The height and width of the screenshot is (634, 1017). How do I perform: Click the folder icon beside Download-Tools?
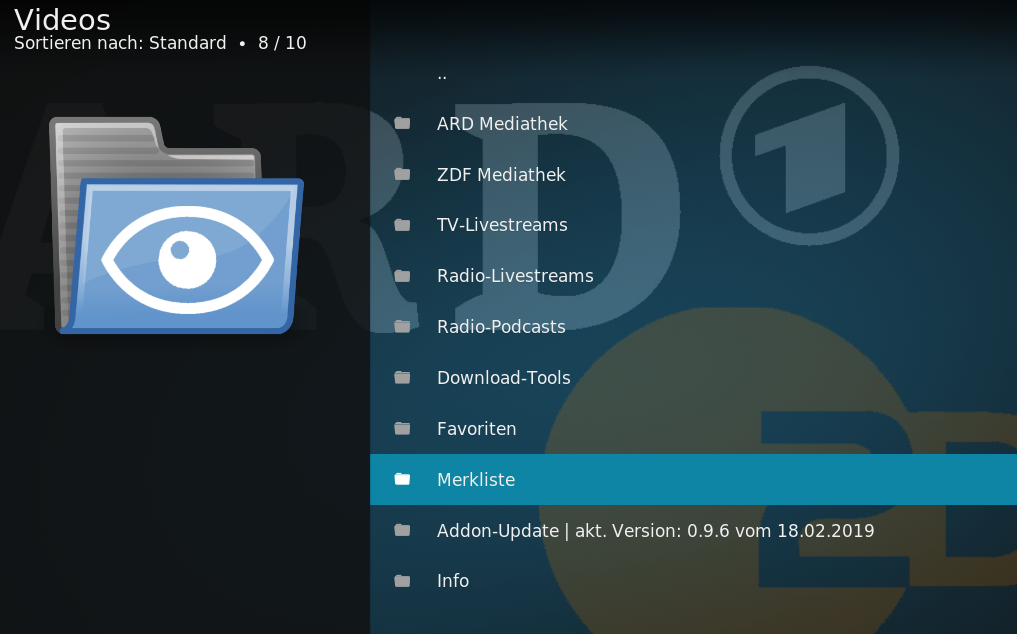pos(402,377)
